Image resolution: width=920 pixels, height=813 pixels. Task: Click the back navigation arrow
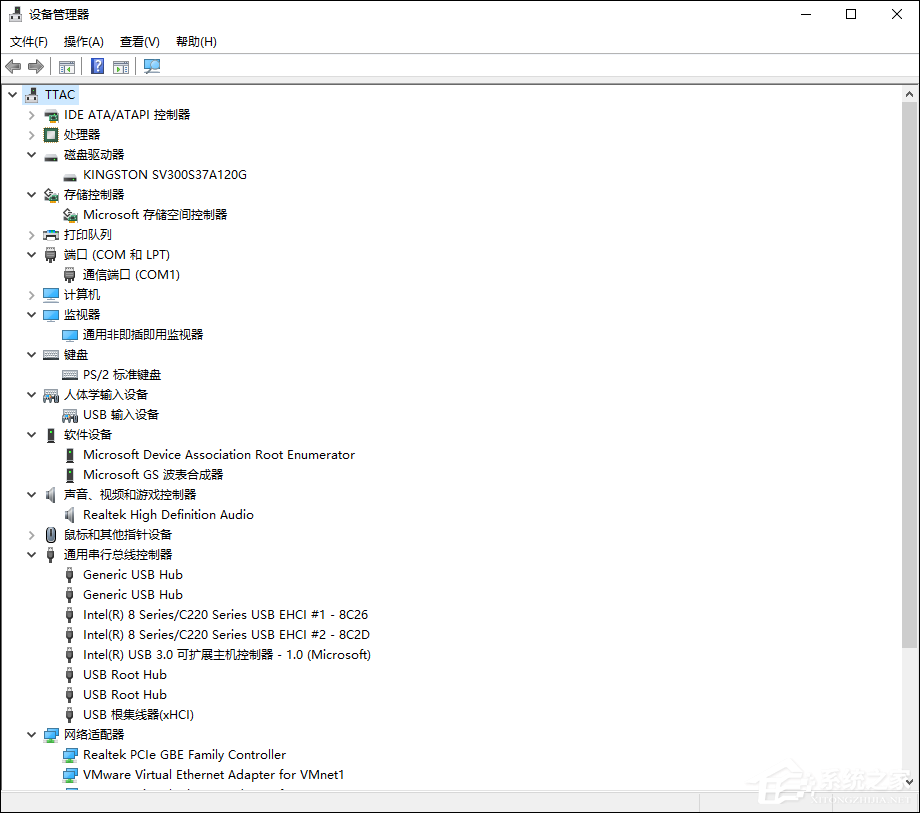[x=12, y=66]
